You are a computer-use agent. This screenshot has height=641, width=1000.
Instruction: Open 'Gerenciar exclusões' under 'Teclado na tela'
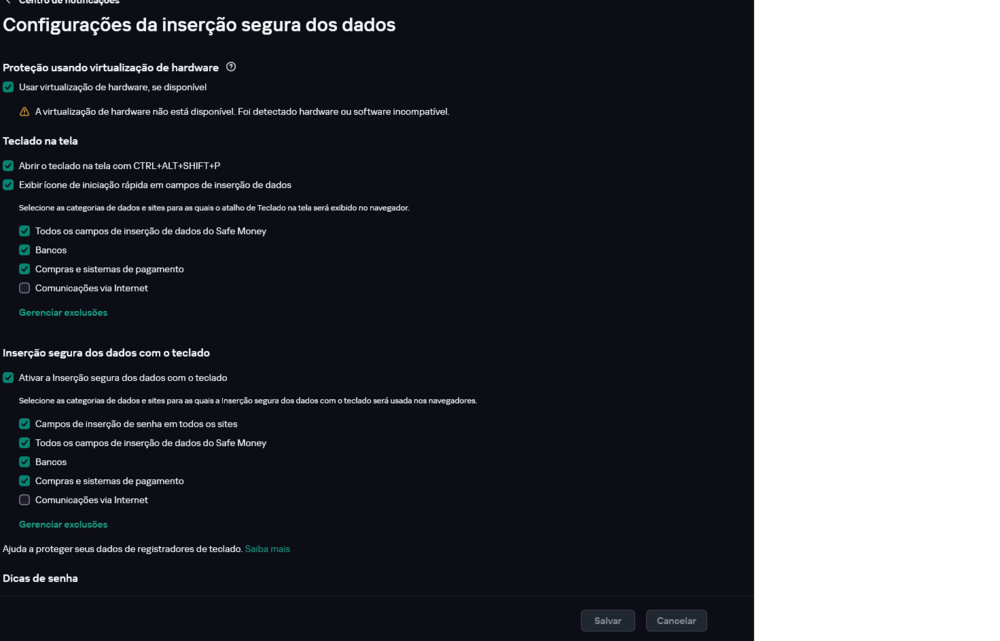[x=63, y=313]
